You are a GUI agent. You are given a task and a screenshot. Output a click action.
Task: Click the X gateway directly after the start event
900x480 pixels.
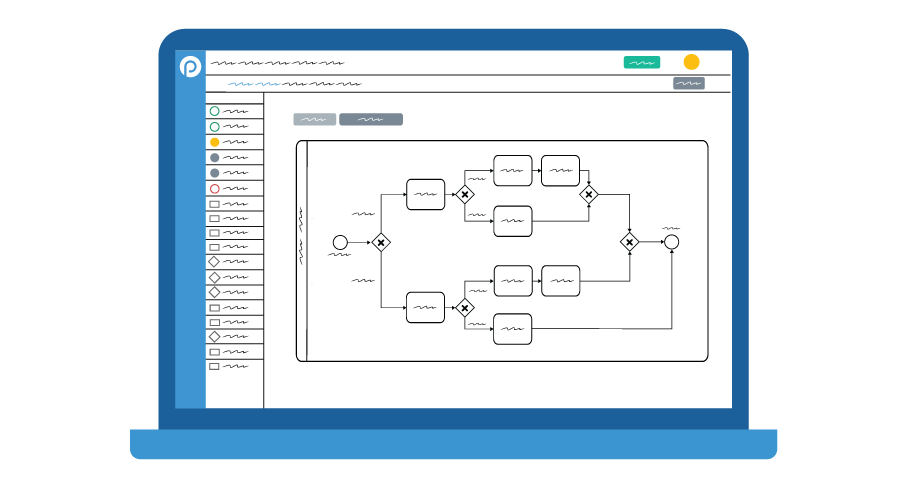[x=381, y=242]
